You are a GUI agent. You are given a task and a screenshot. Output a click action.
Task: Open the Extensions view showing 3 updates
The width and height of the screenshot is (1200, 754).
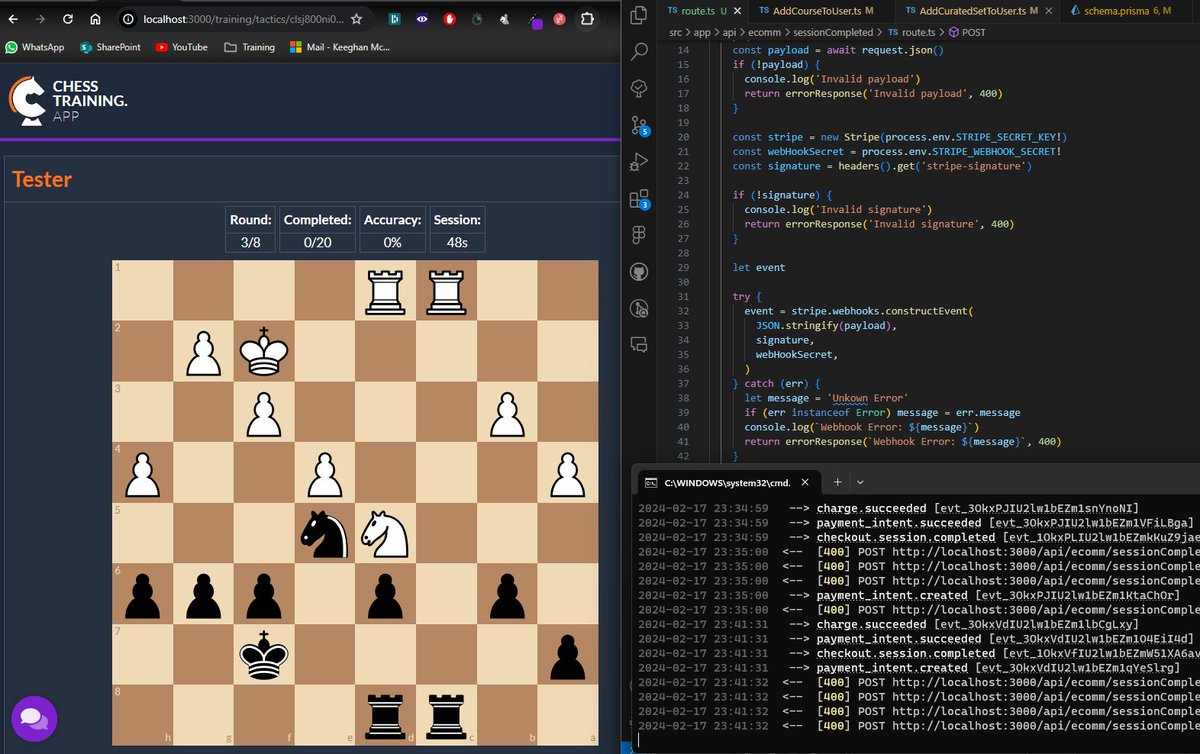[638, 199]
